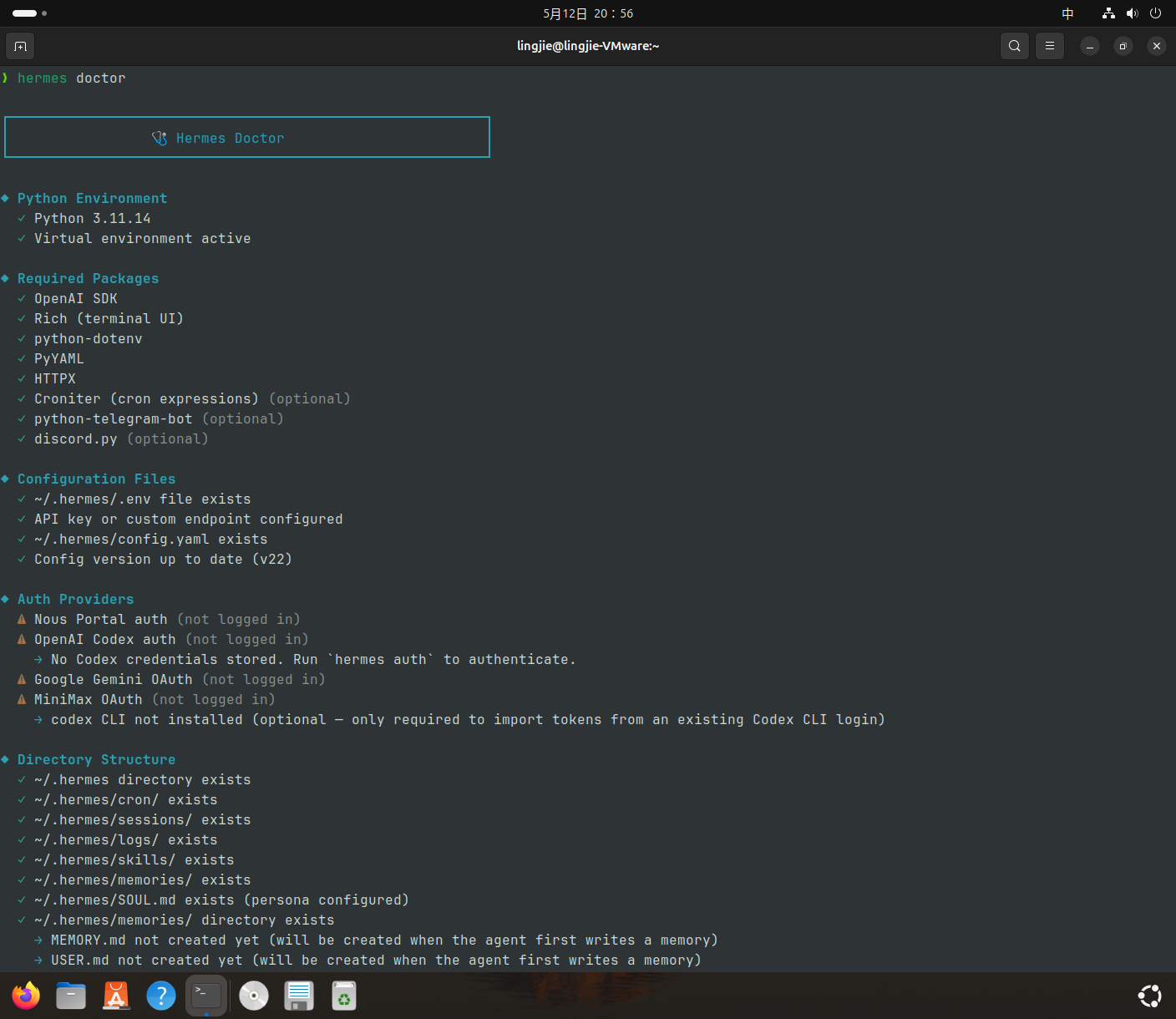Click '~/.hermes/SOUL.md exists' line
This screenshot has height=1019, width=1176.
point(221,900)
